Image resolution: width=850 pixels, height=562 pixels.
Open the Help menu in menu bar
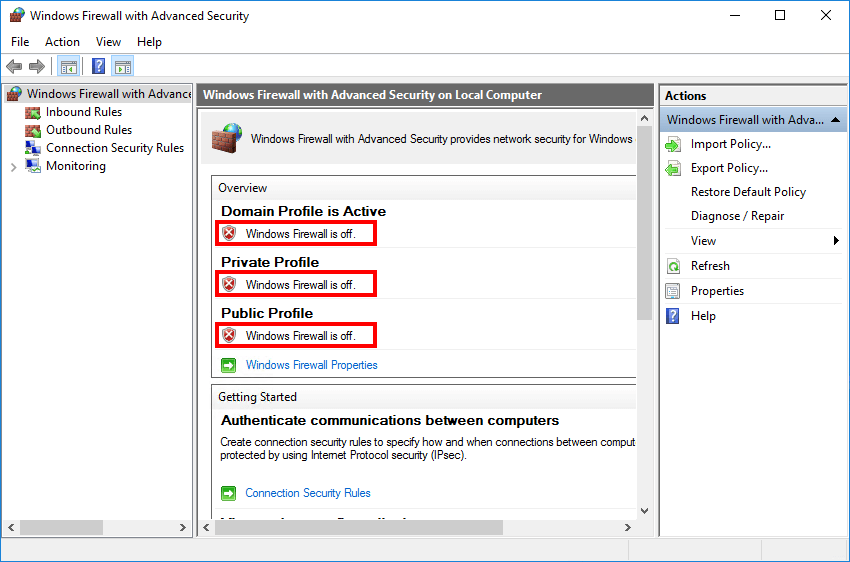pos(149,42)
